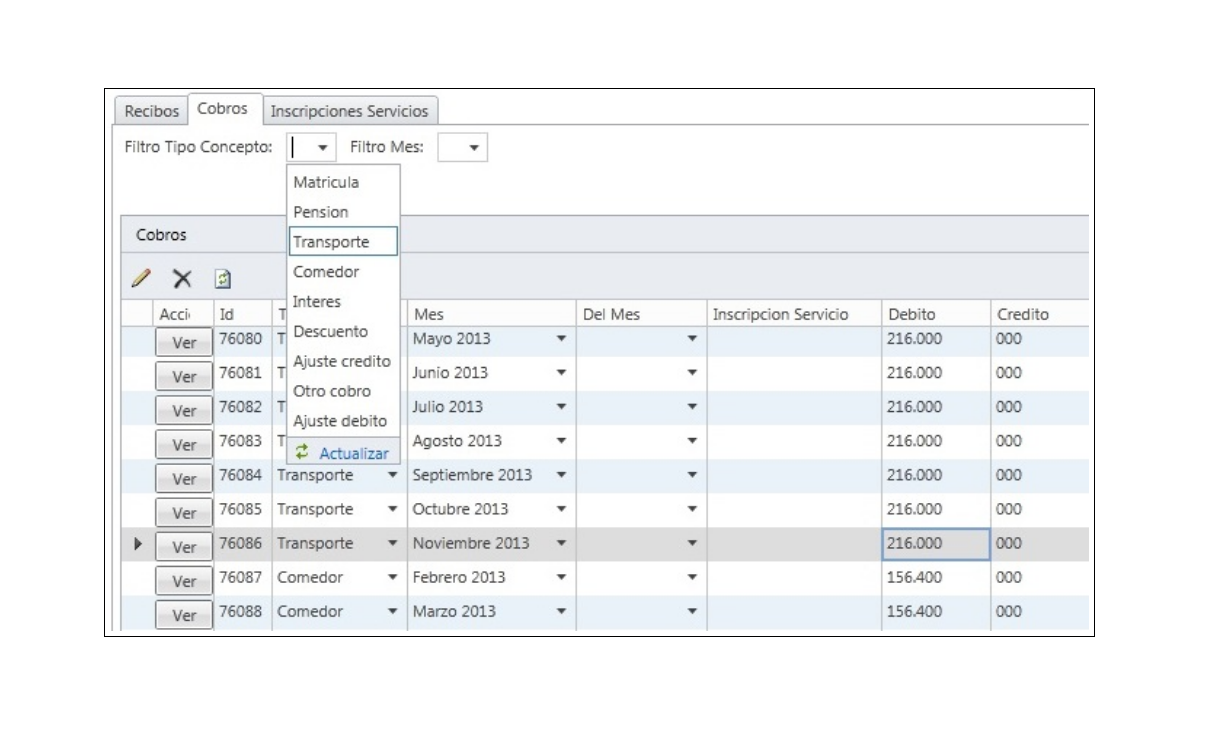The image size is (1208, 756).
Task: Open type dropdown arrow in row 76087
Action: 392,577
